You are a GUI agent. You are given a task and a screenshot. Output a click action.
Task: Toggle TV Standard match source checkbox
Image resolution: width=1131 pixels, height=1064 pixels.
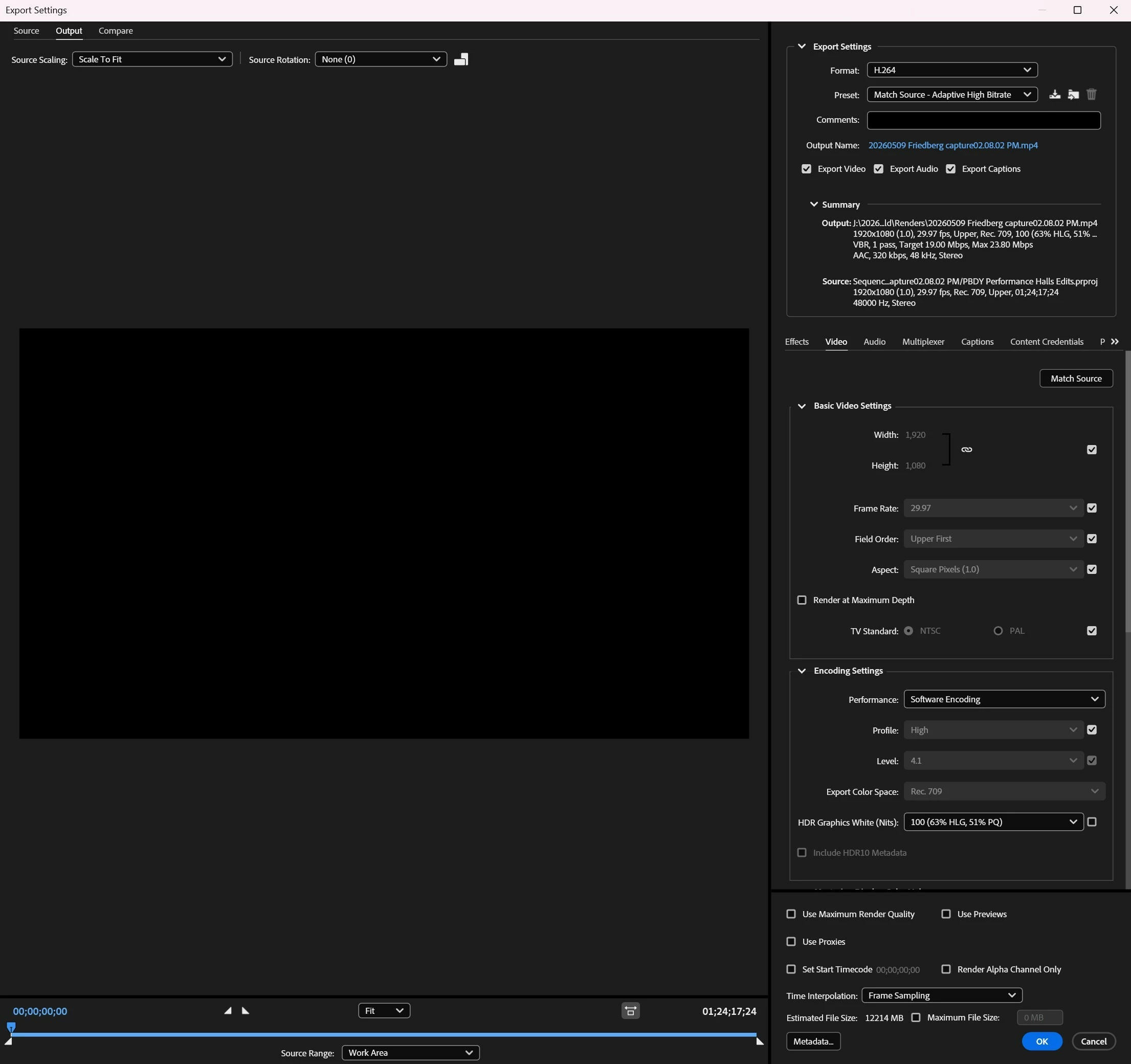point(1092,630)
